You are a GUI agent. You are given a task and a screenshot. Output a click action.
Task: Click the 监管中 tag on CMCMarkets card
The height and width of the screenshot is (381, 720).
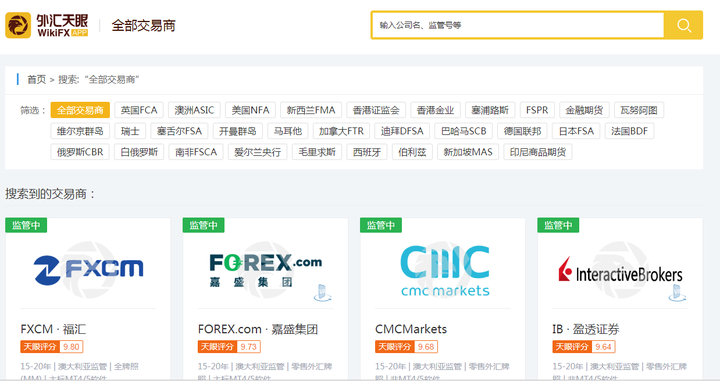pyautogui.click(x=381, y=225)
